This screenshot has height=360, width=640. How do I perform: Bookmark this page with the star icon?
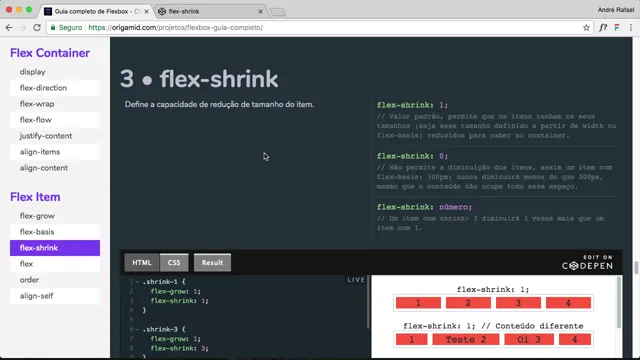[x=586, y=28]
